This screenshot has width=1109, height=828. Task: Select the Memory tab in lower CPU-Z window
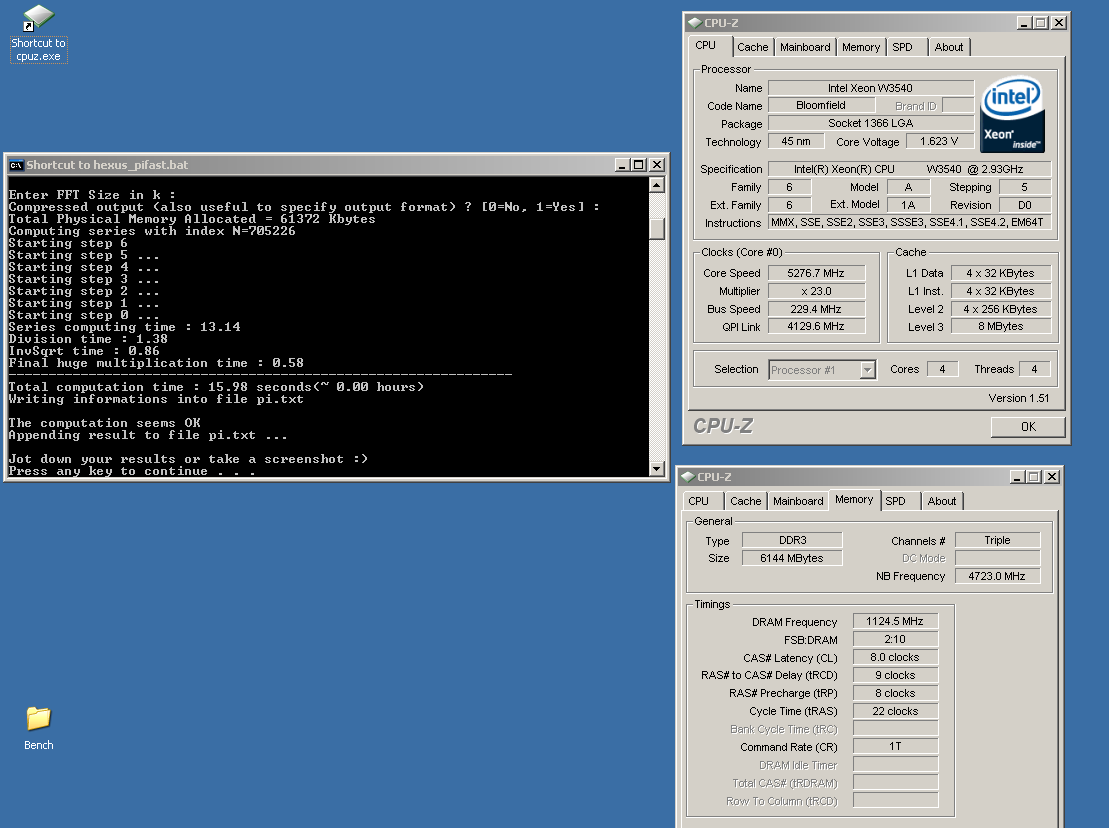tap(854, 499)
